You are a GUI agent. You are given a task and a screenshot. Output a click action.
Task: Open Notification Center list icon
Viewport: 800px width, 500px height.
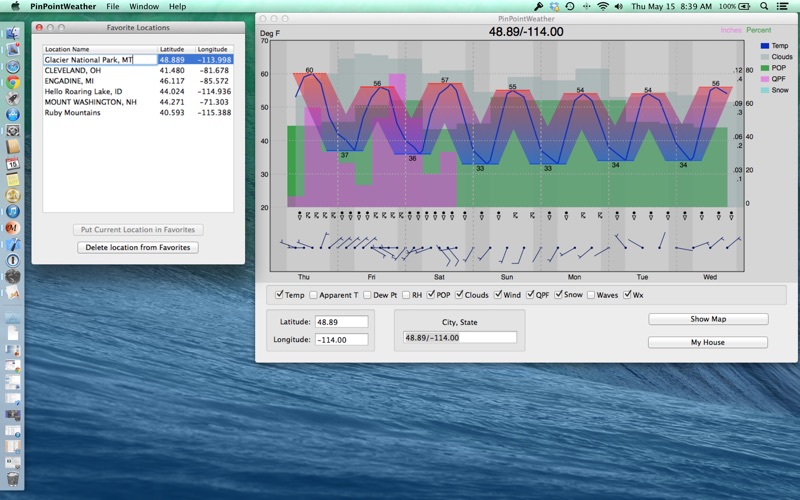782,6
